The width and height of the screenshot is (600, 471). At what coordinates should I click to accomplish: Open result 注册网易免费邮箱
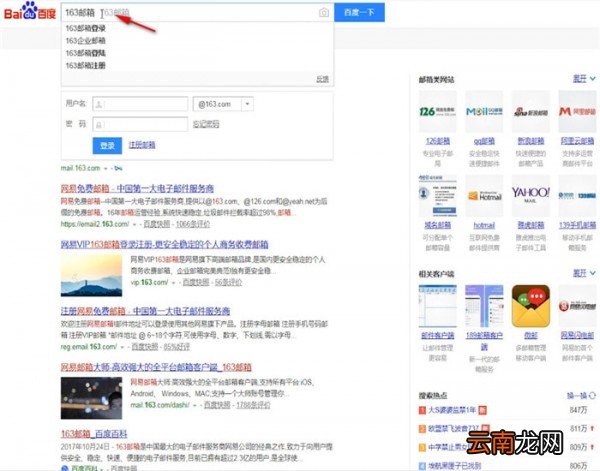coord(145,311)
